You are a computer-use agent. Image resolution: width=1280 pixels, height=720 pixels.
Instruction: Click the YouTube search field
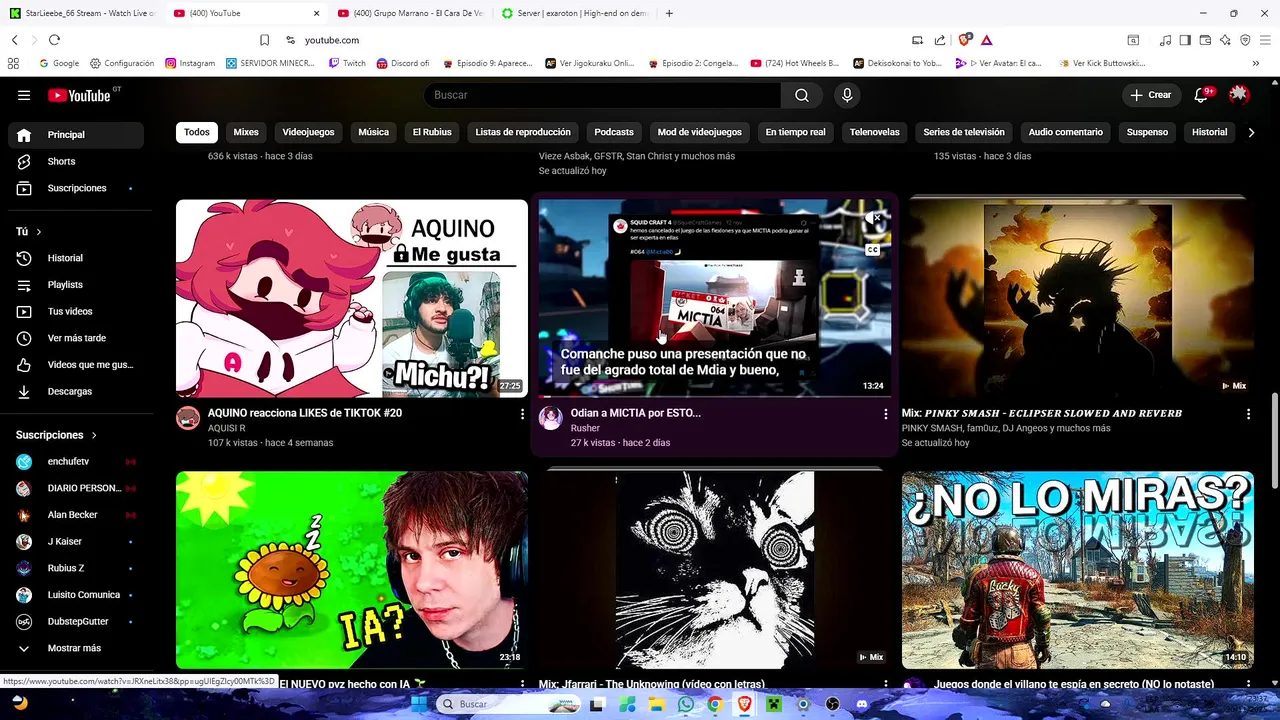pyautogui.click(x=602, y=95)
